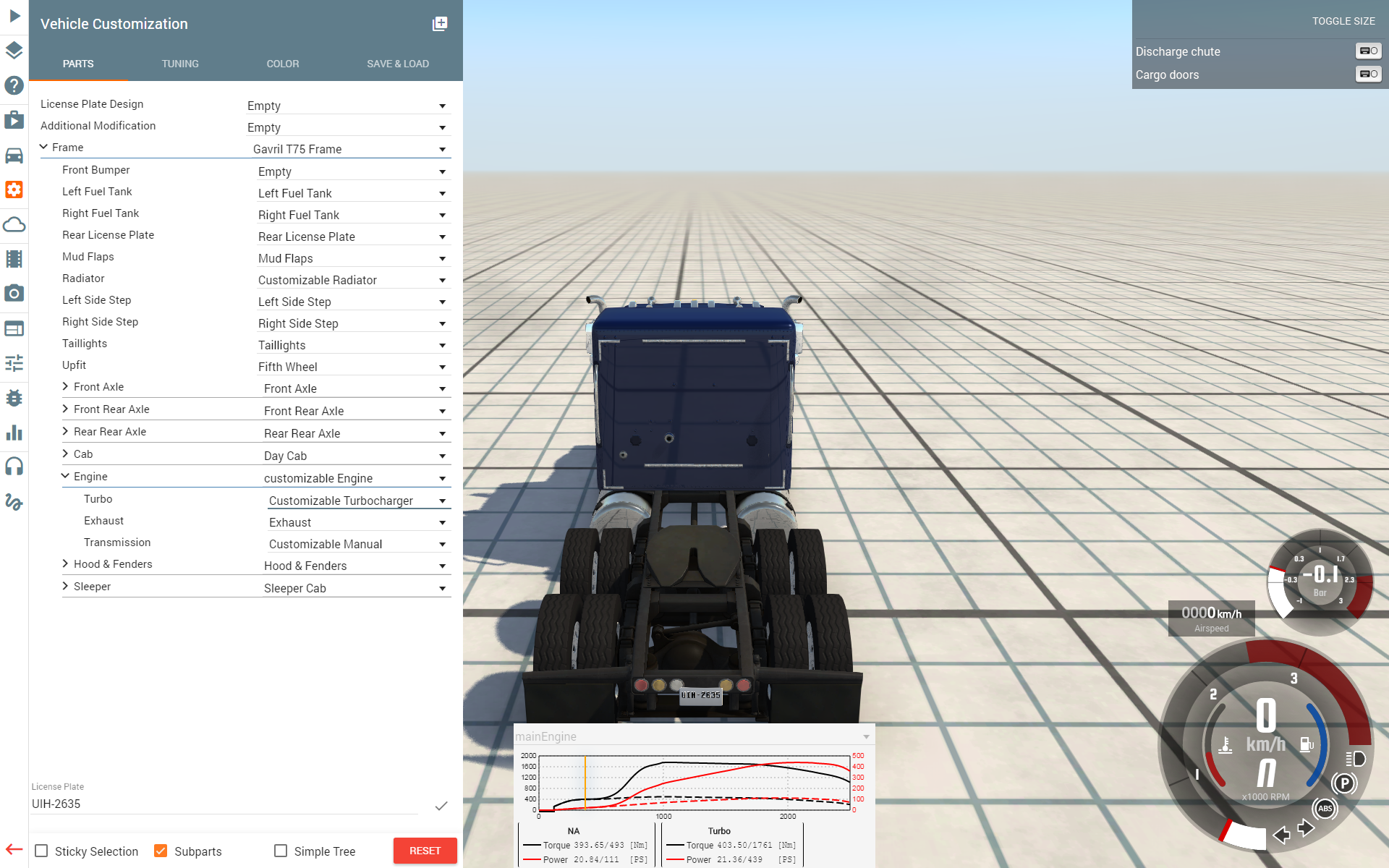Click the left turn signal arrow
This screenshot has width=1389, height=868.
tap(1281, 835)
